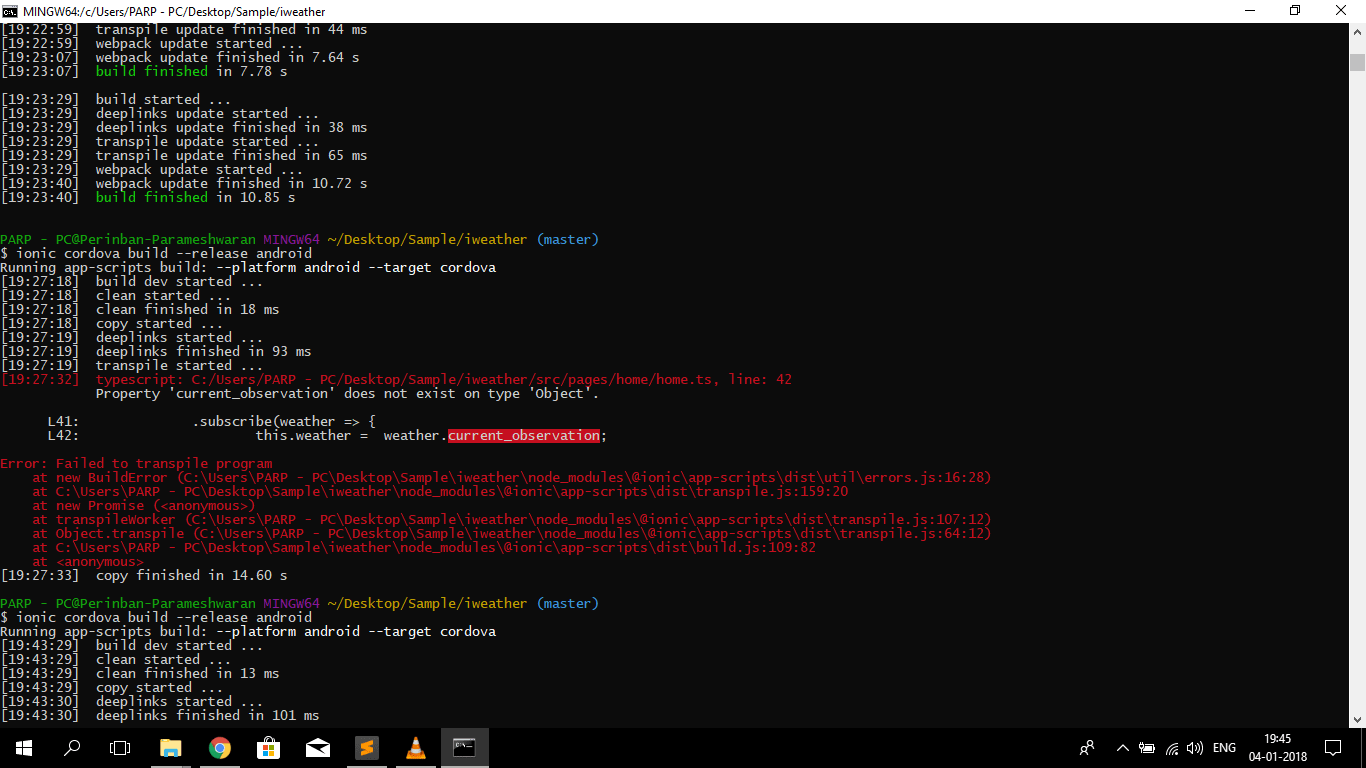Open Wi-Fi network tray icon
Screen dimensions: 1366x768
(1172, 748)
